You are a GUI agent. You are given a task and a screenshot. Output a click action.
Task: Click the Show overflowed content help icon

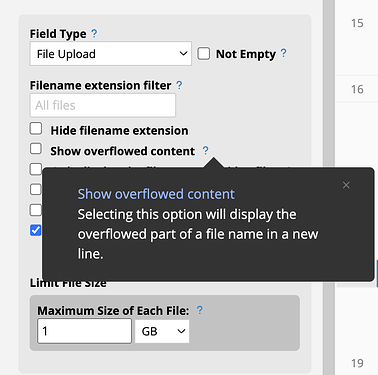click(205, 151)
